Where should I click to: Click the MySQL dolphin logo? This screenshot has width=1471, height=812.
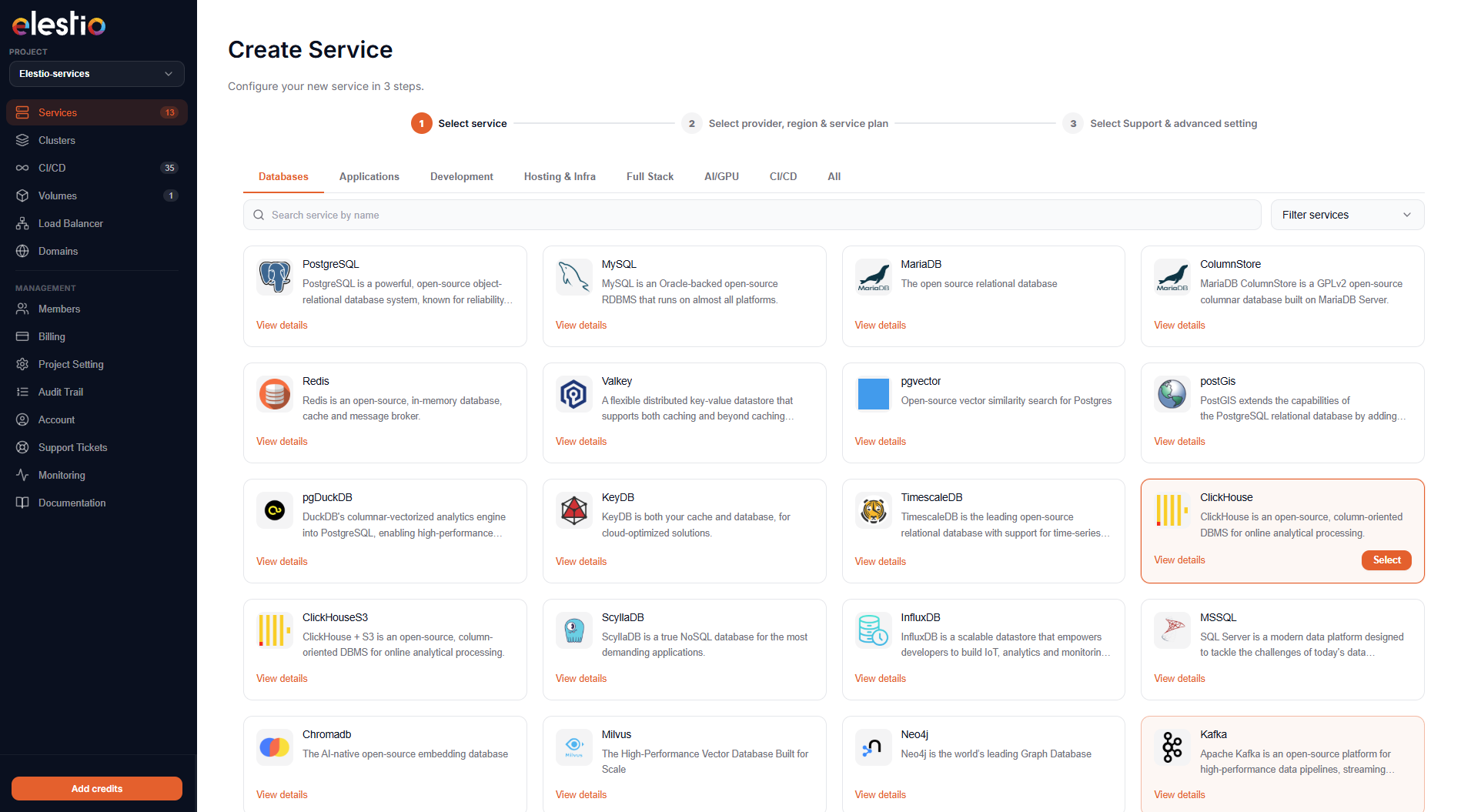[x=574, y=277]
